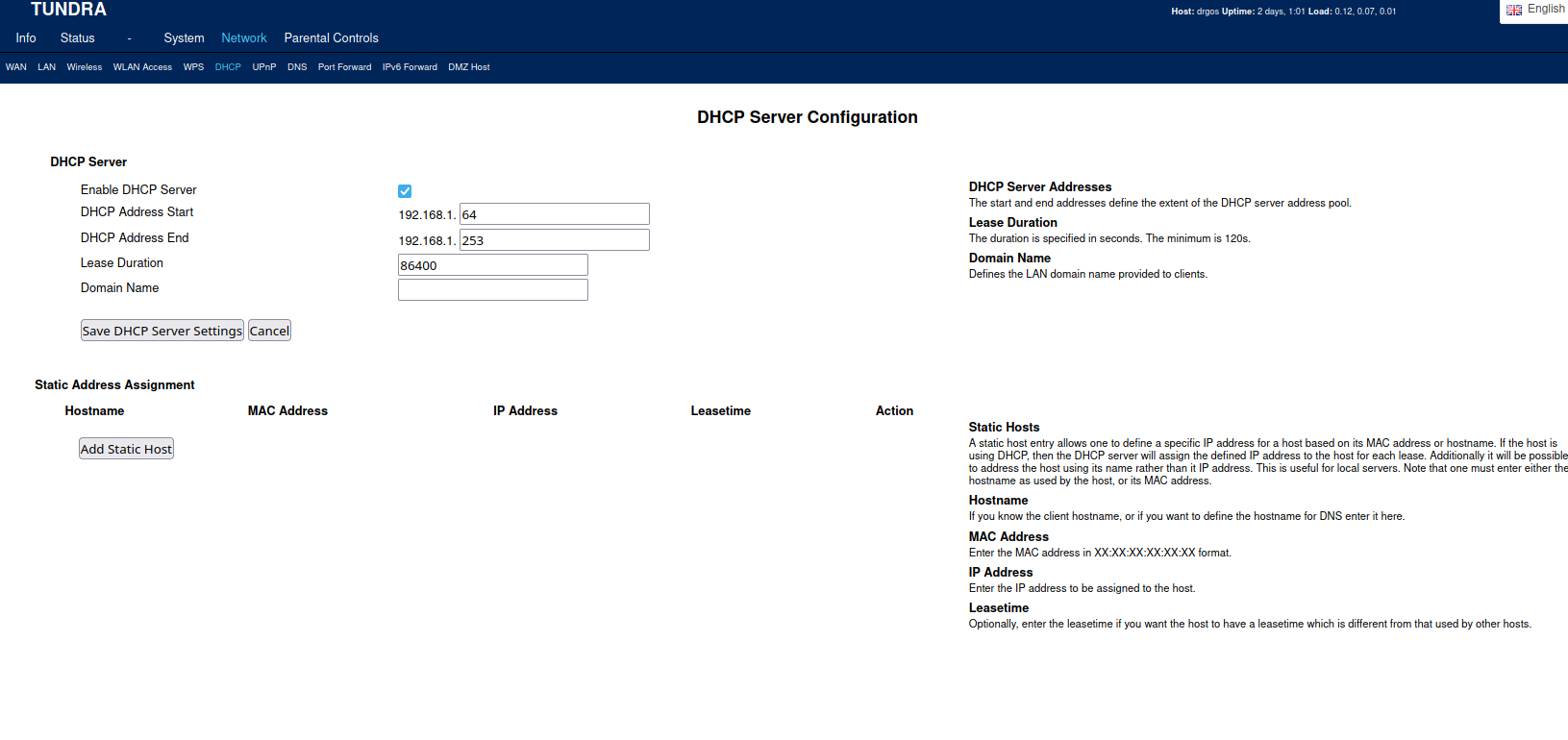Viewport: 1568px width, 740px height.
Task: Click the Enable DHCP Server label
Action: pyautogui.click(x=138, y=190)
